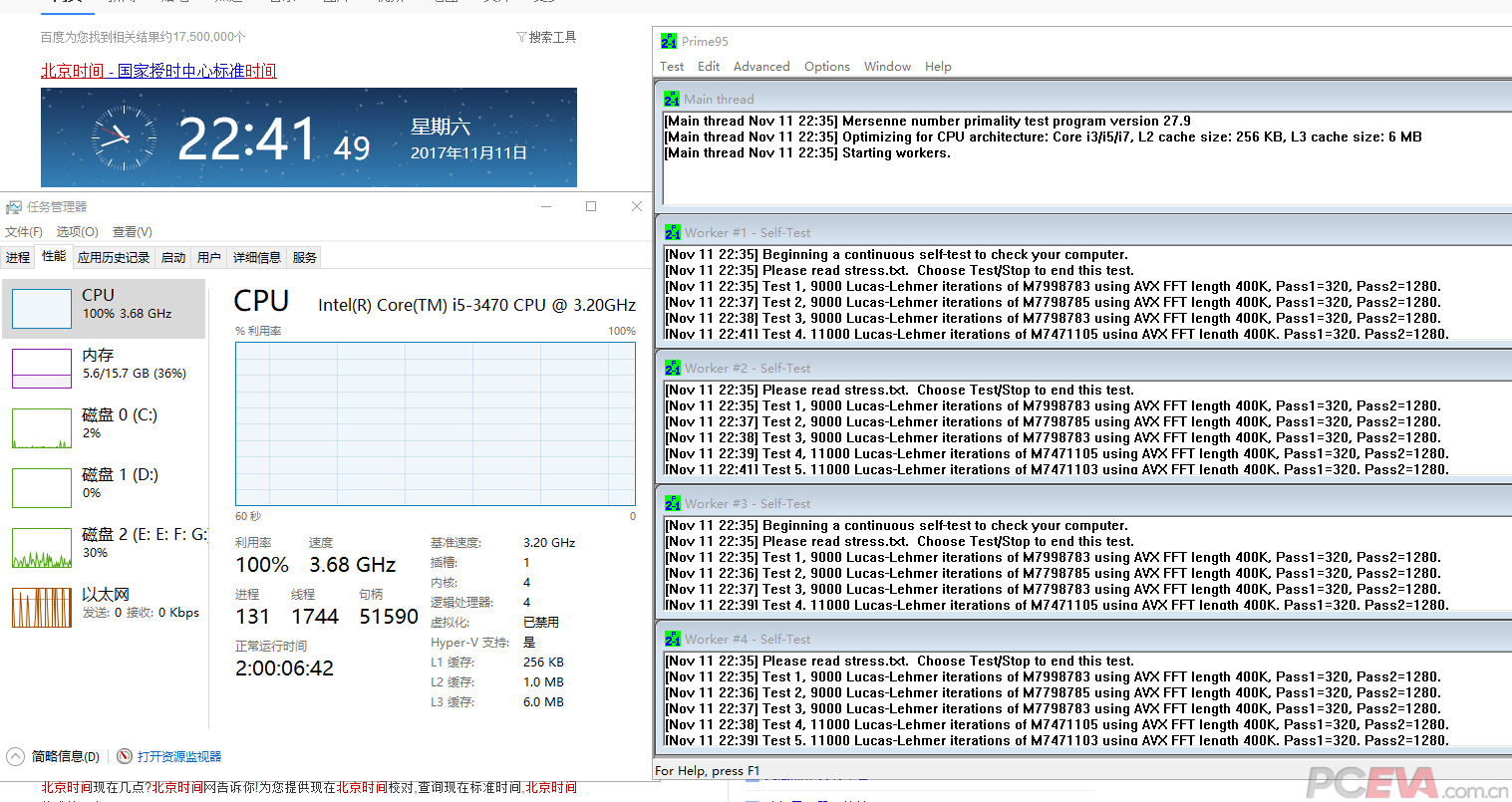The image size is (1512, 802).
Task: Click the 'Starting workers.' log line
Action: click(x=807, y=152)
